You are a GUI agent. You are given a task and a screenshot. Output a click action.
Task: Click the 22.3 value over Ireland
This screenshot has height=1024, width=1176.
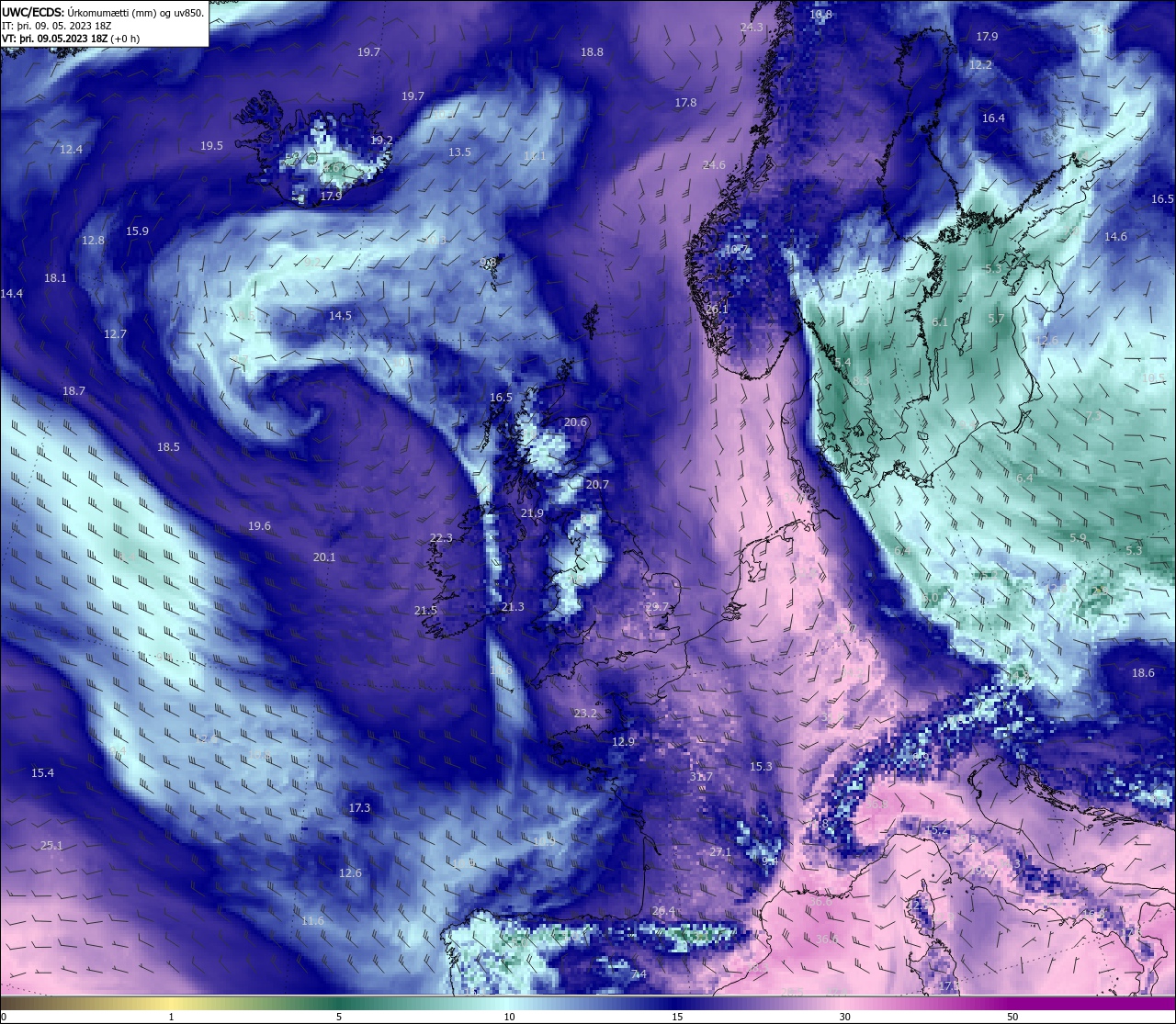coord(441,538)
